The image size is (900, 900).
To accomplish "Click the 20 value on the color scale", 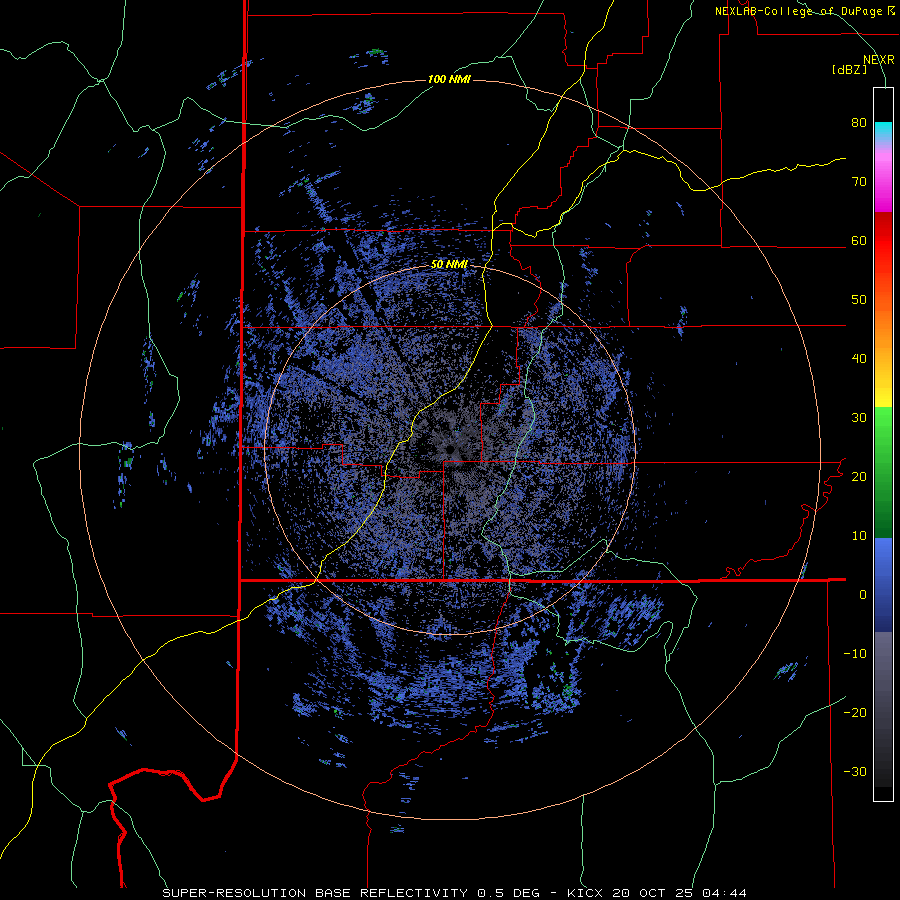I will (x=859, y=477).
